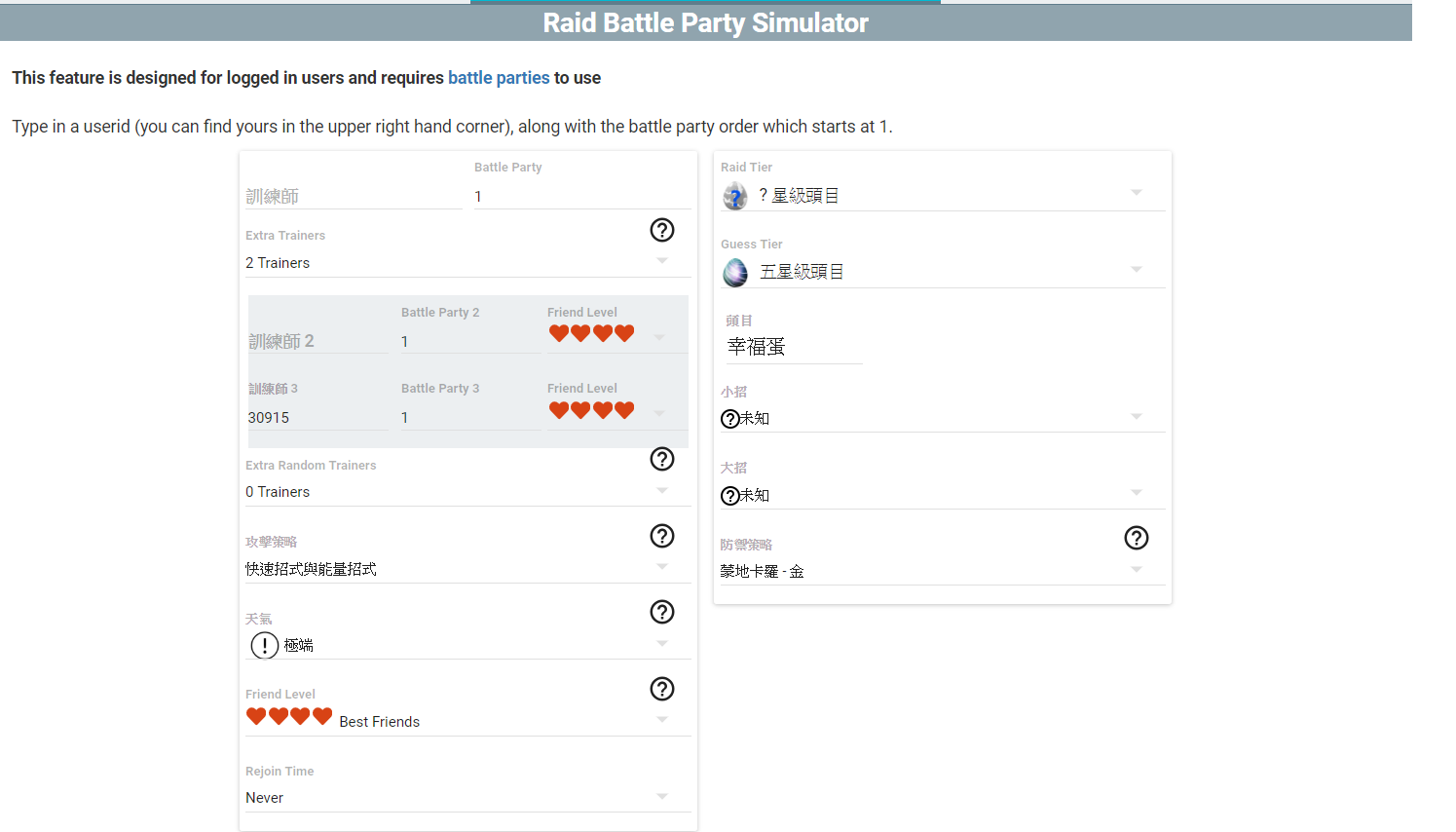Expand the 大招 charged move dropdown
1456x832 pixels.
point(941,495)
